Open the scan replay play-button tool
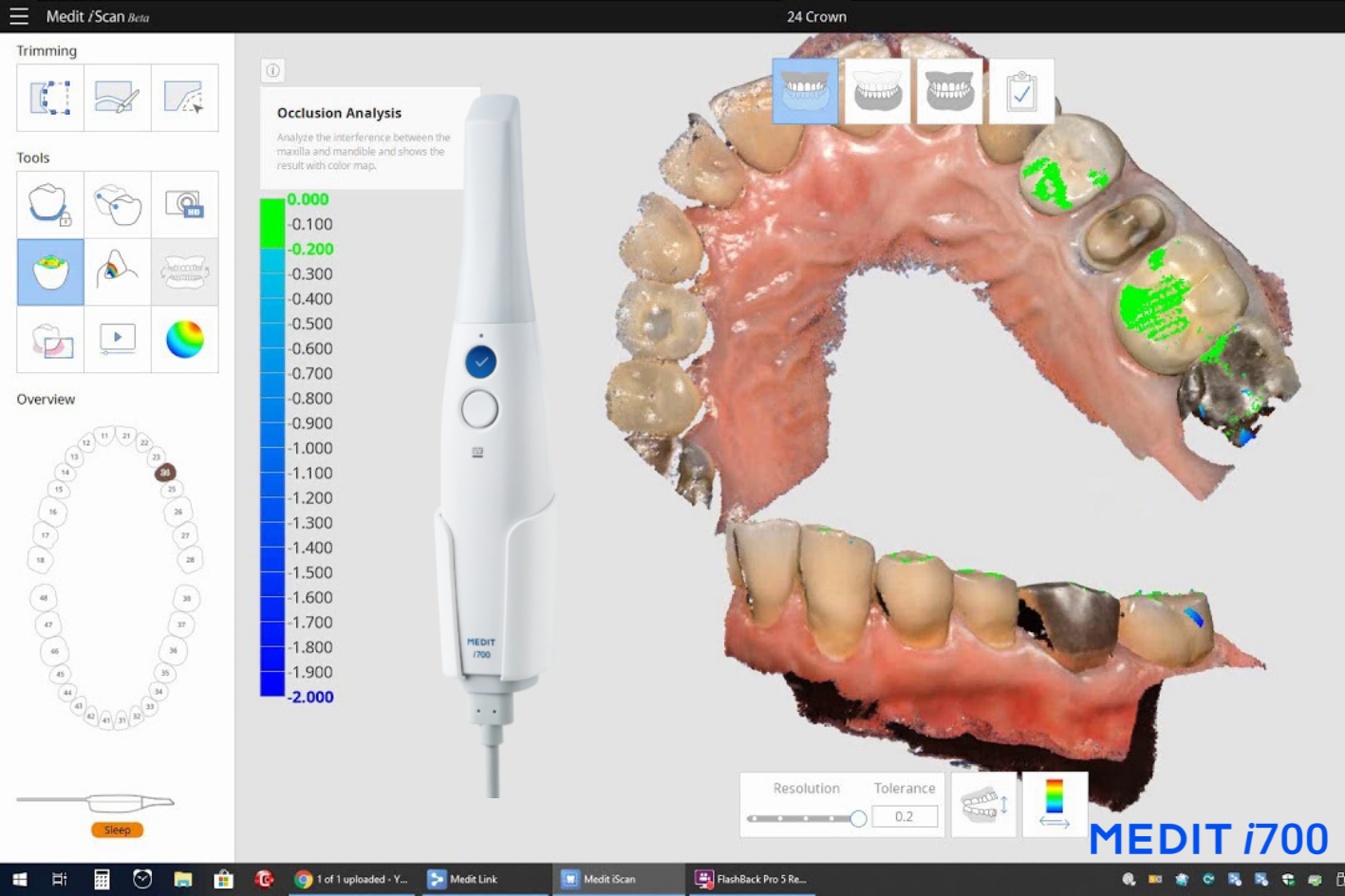1345x896 pixels. 118,339
